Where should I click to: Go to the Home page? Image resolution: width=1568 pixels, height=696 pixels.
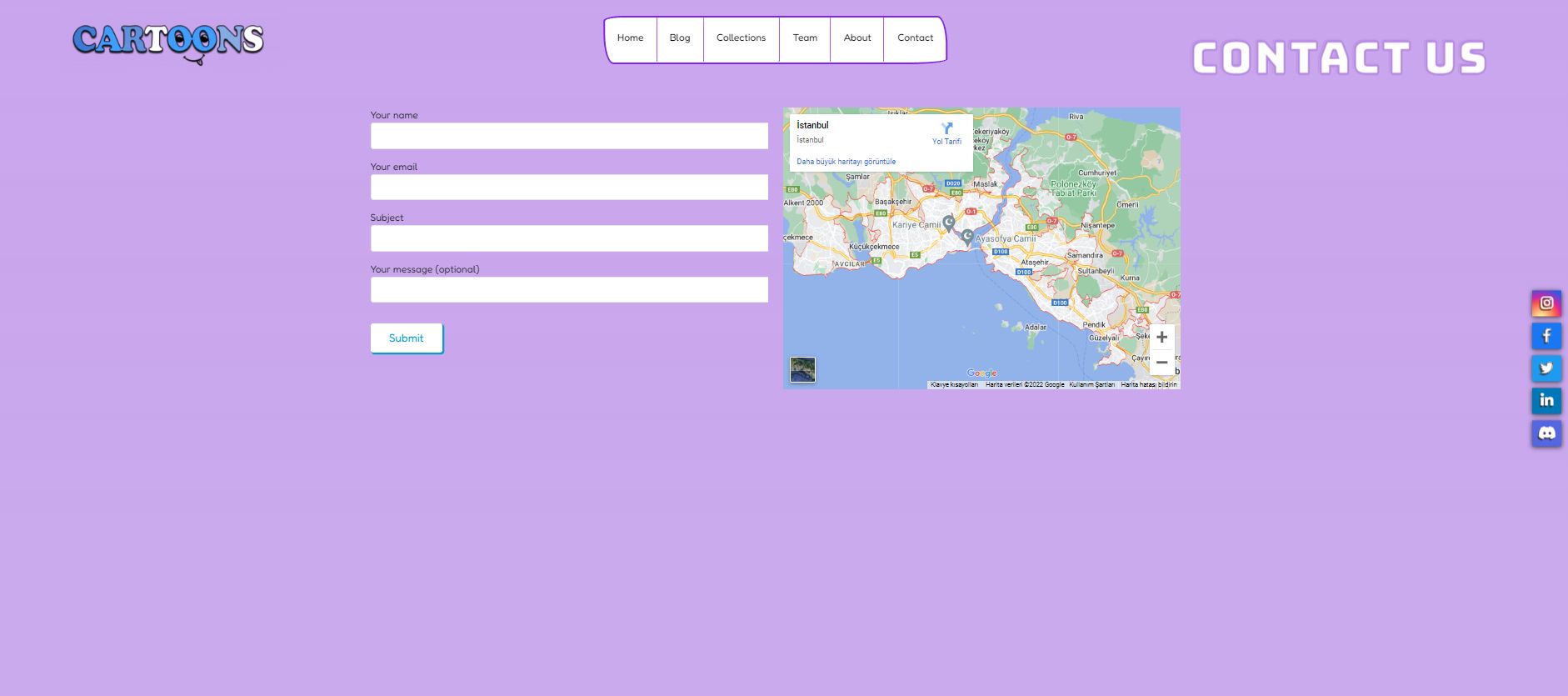click(630, 38)
